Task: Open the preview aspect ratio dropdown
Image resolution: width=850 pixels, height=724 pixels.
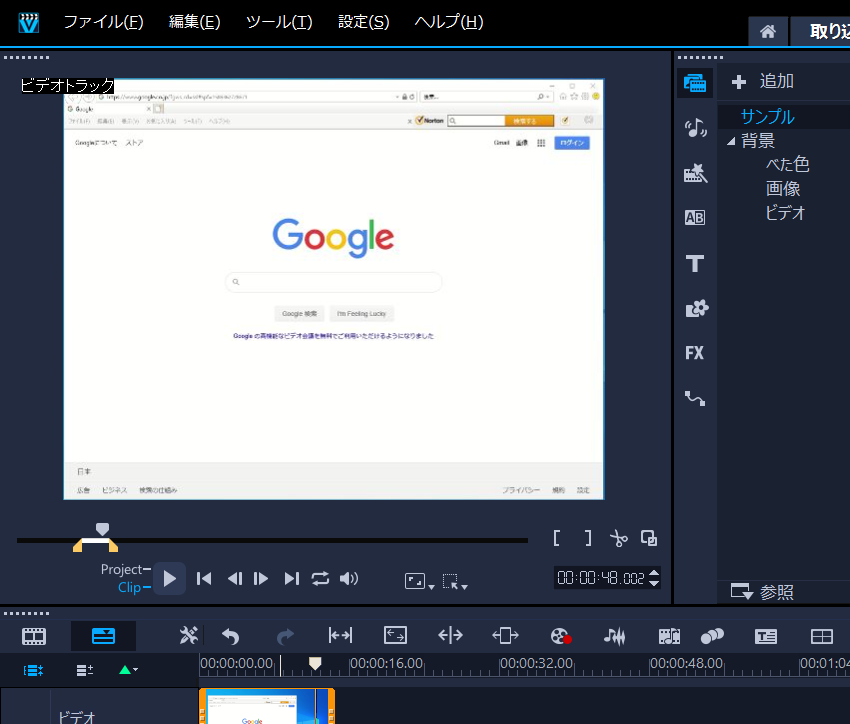Action: tap(420, 581)
